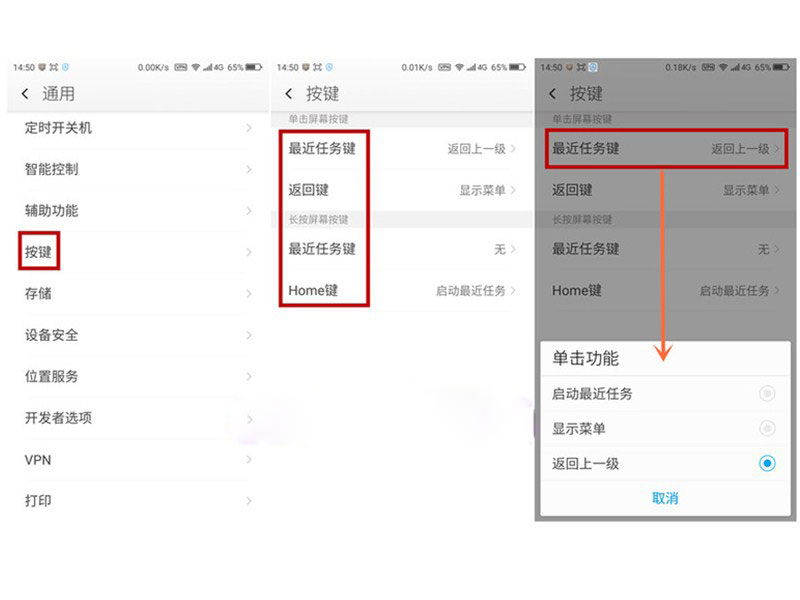The width and height of the screenshot is (800, 600).
Task: Tap 显示菜单 value in middle screen
Action: click(x=482, y=190)
